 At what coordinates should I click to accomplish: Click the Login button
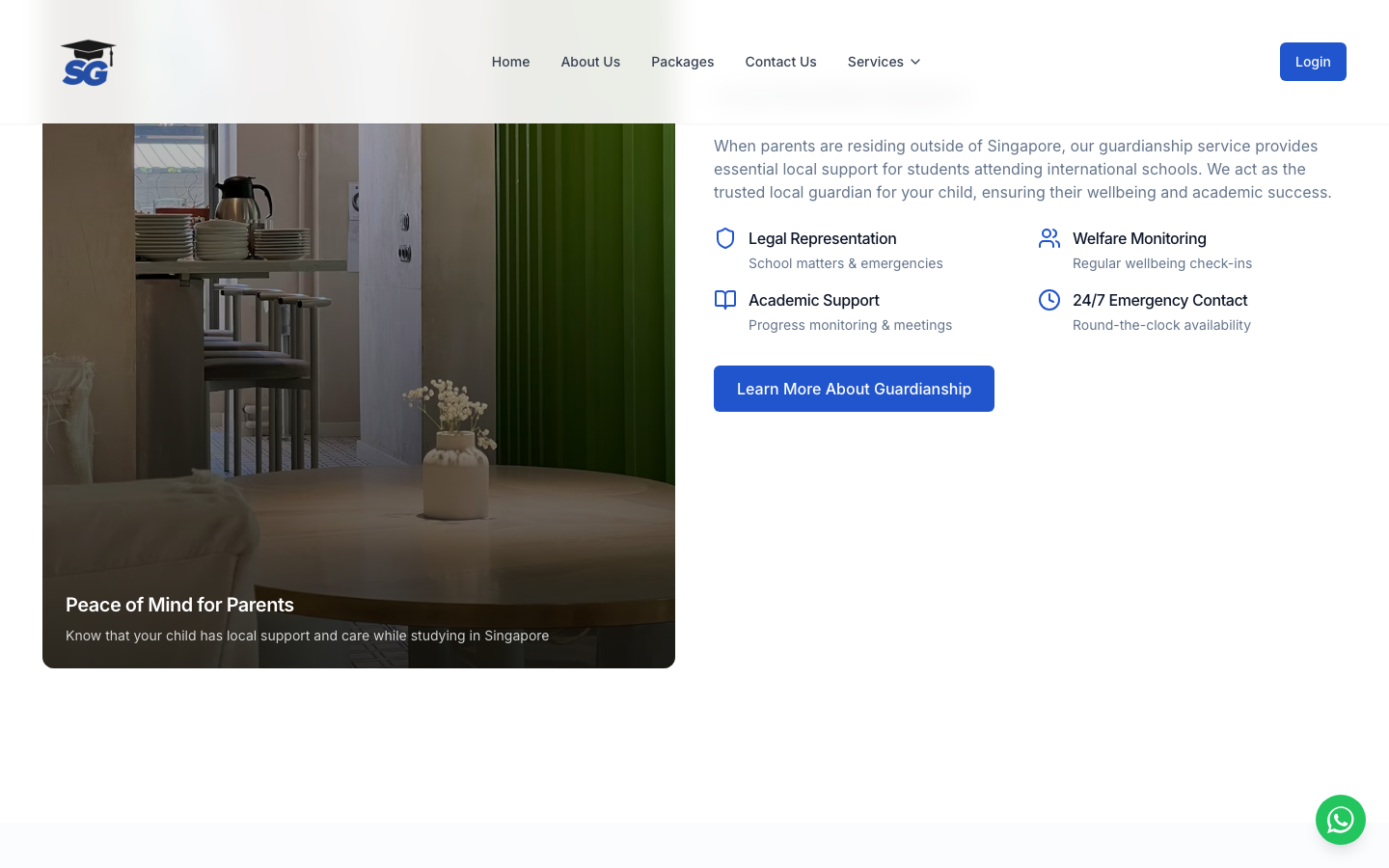[1313, 62]
